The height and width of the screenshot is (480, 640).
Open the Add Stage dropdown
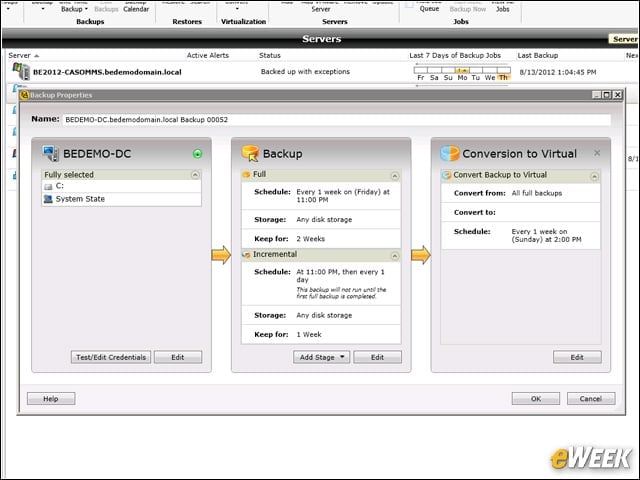322,357
